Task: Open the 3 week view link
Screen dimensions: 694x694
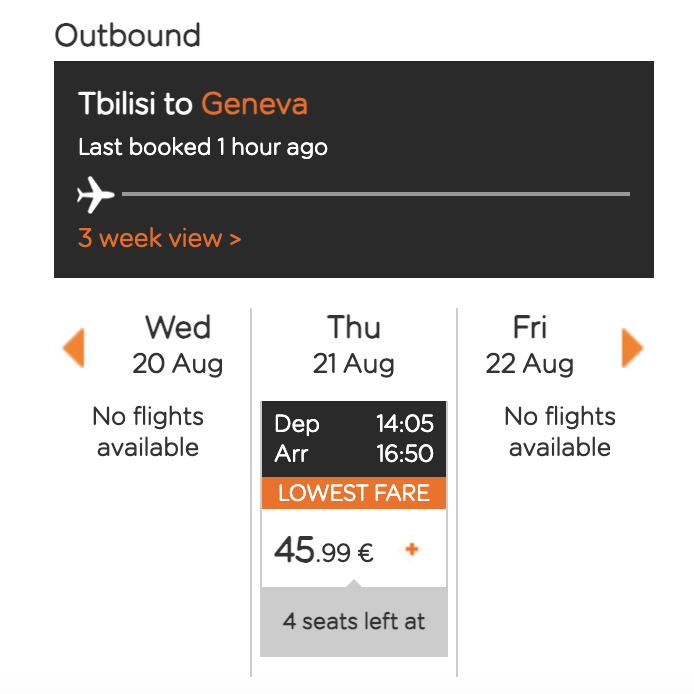Action: (x=159, y=238)
